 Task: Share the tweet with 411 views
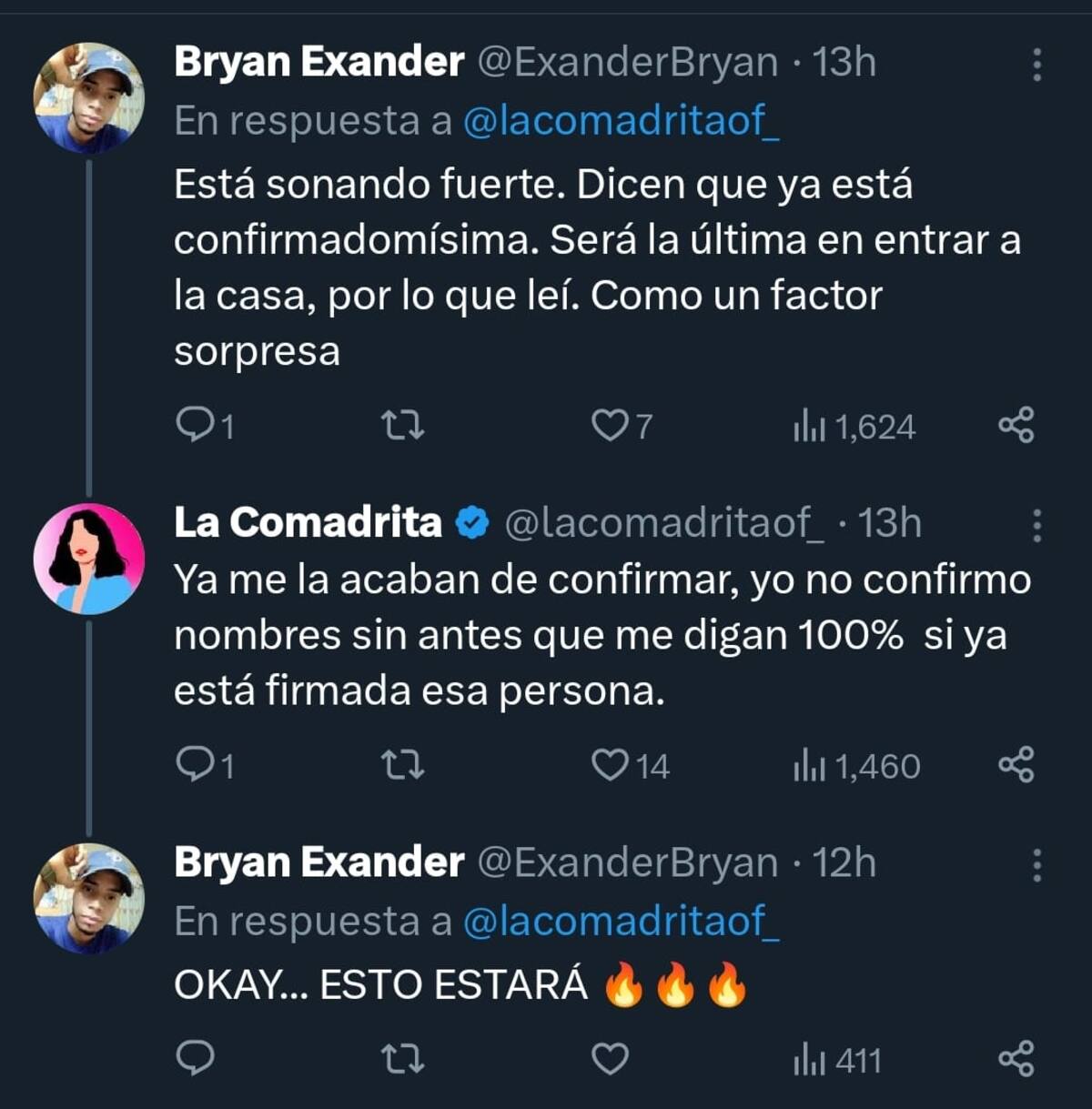pos(1016,1059)
